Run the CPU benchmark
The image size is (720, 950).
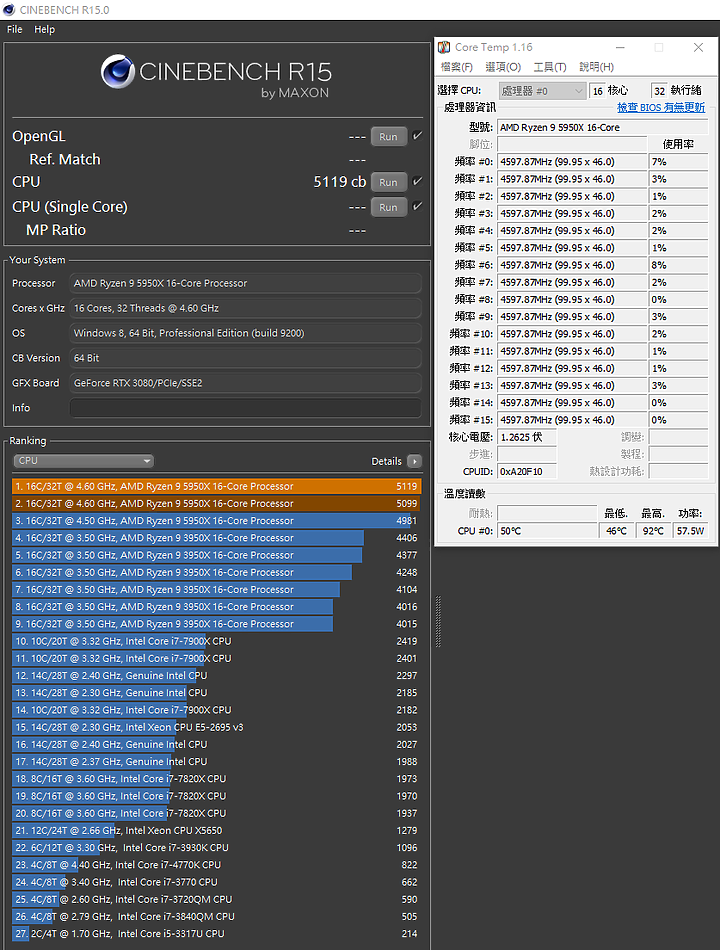388,182
